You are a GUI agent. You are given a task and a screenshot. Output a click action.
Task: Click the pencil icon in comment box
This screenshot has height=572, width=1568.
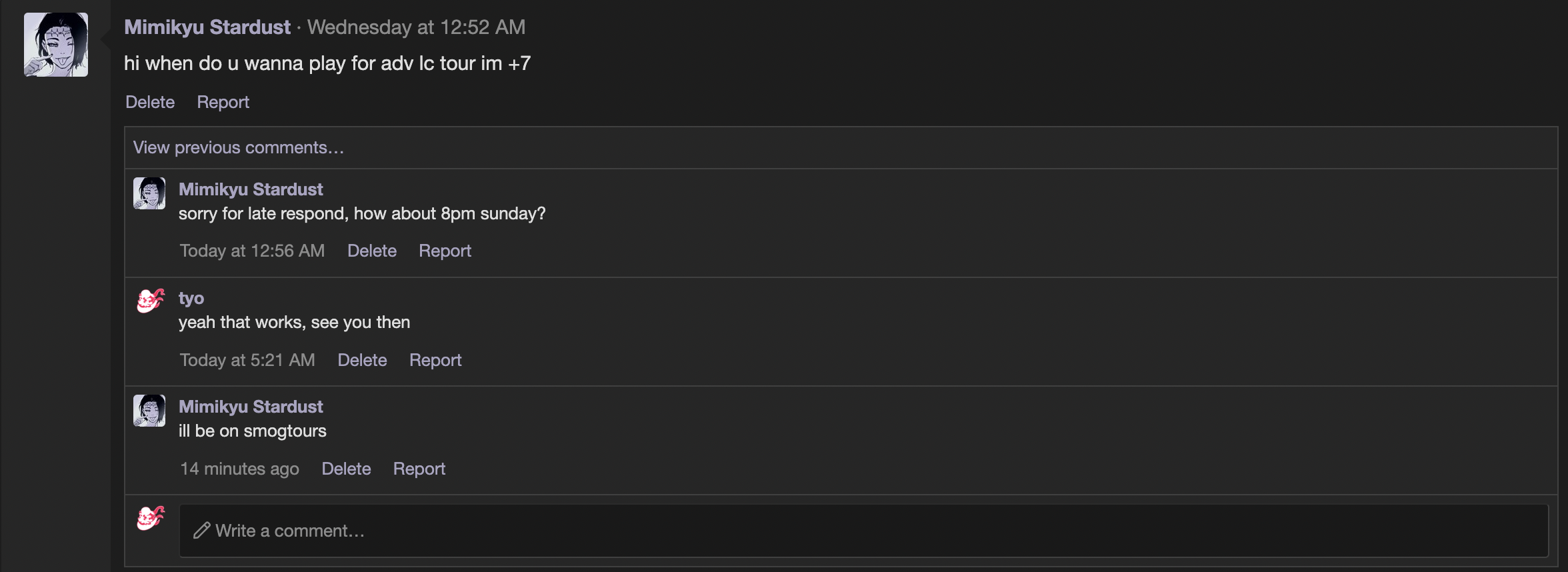point(201,531)
